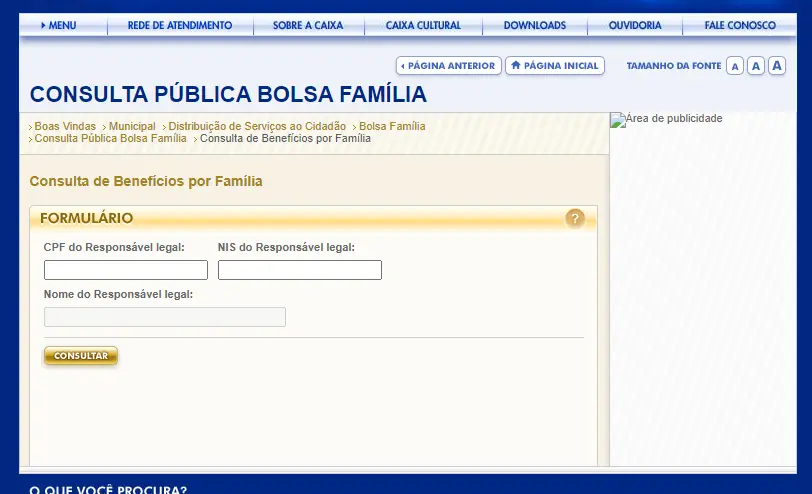The width and height of the screenshot is (812, 494).
Task: Open the Downloads menu
Action: pos(534,25)
